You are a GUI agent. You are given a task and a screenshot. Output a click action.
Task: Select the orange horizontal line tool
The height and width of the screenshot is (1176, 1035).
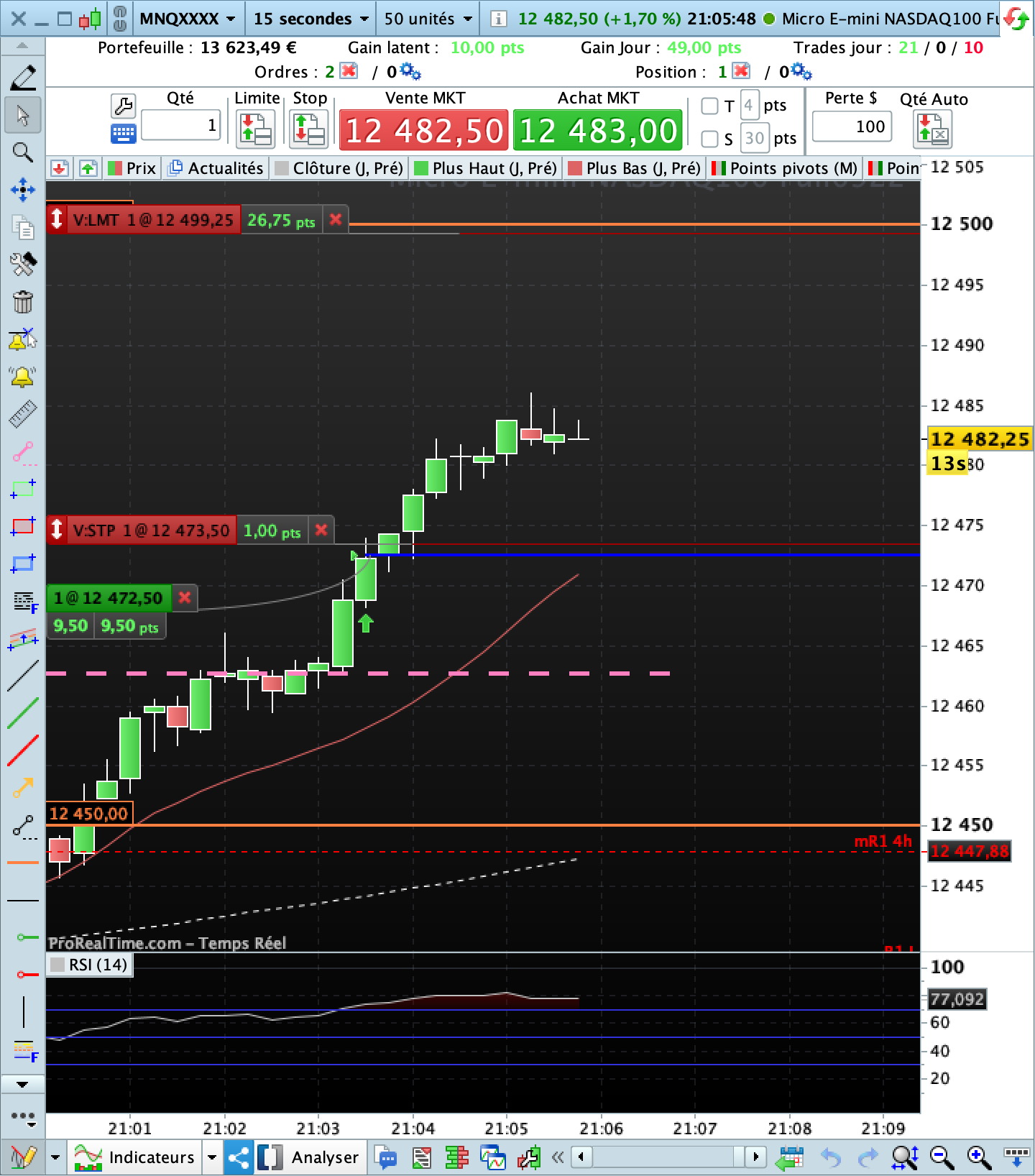23,863
